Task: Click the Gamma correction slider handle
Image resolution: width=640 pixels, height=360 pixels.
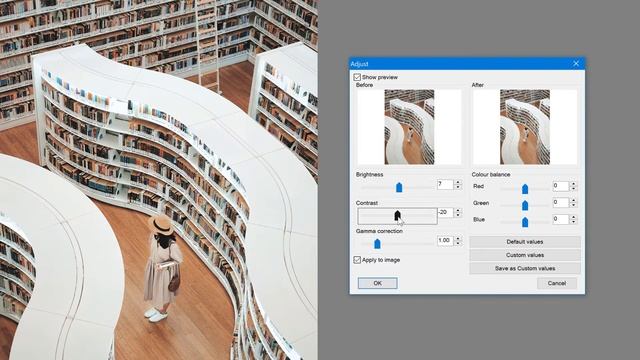Action: point(377,244)
